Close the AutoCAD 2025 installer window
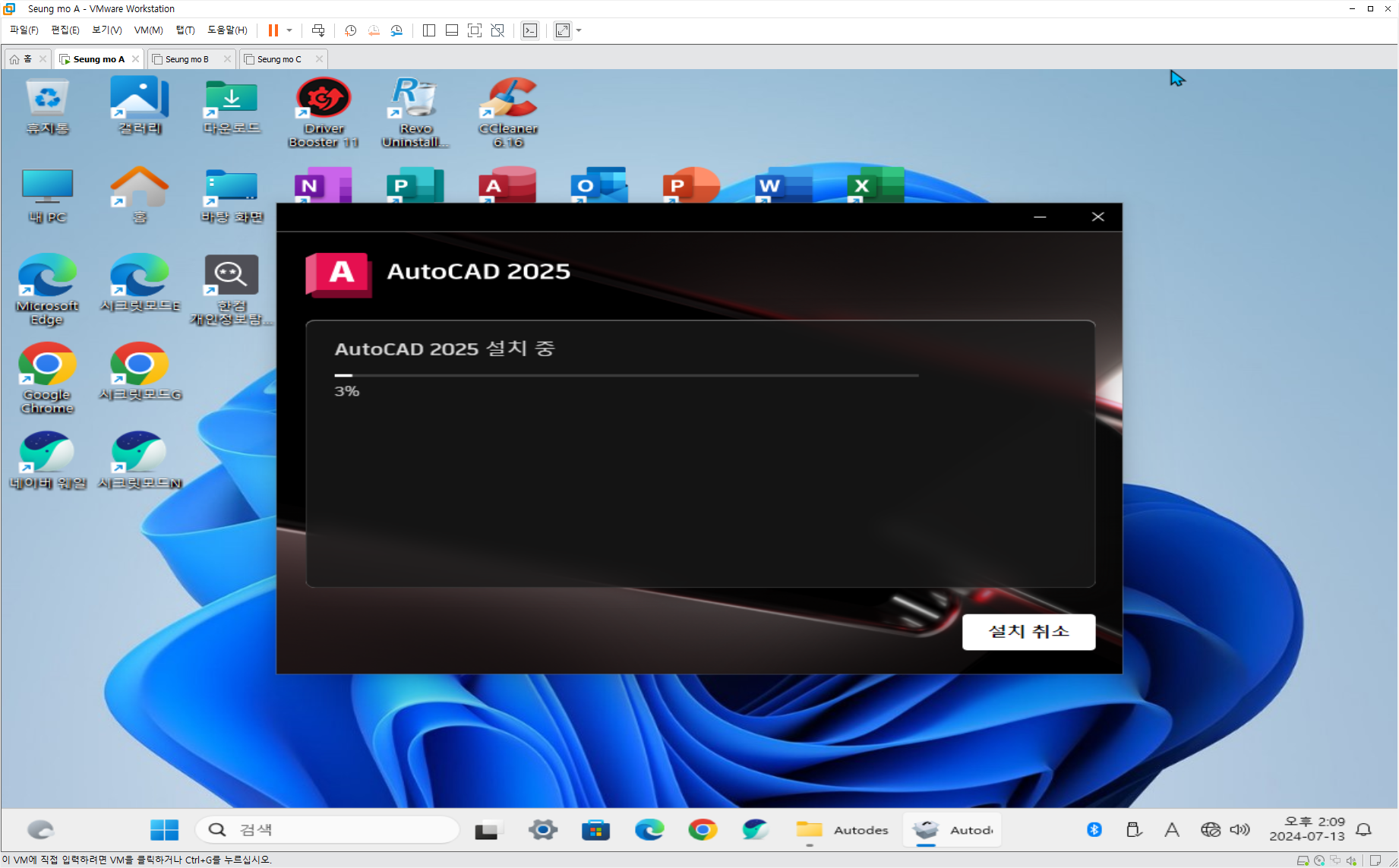The width and height of the screenshot is (1399, 868). click(1097, 217)
